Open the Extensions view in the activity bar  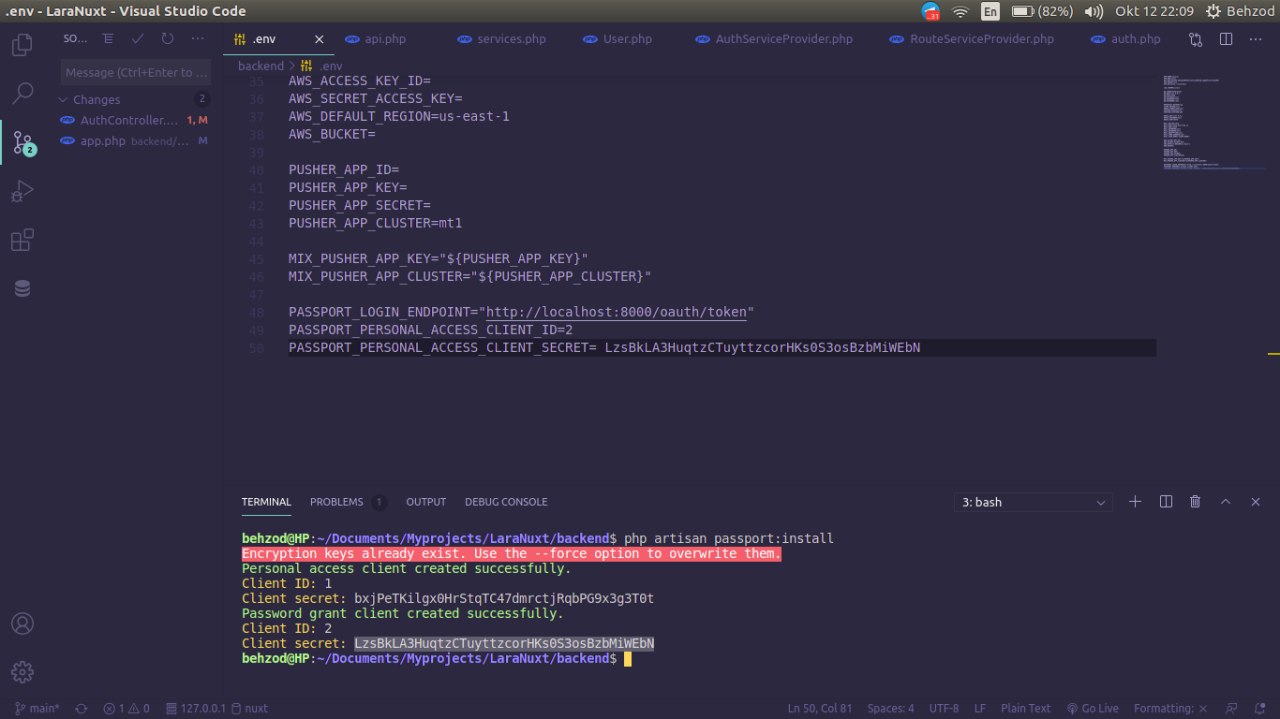click(22, 240)
